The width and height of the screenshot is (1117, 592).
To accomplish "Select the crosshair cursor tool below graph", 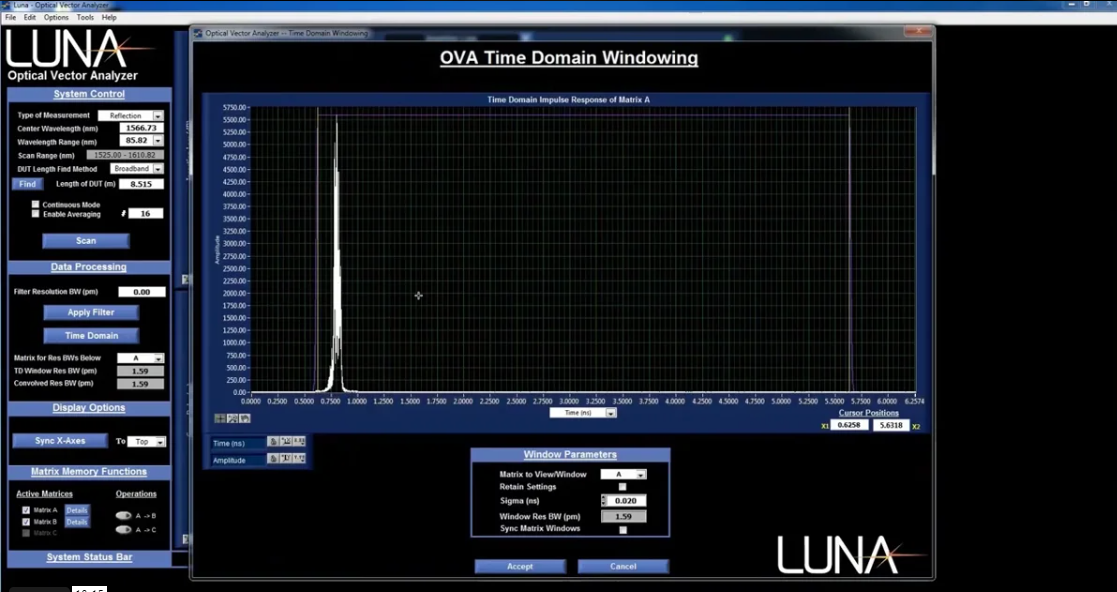I will tap(221, 418).
